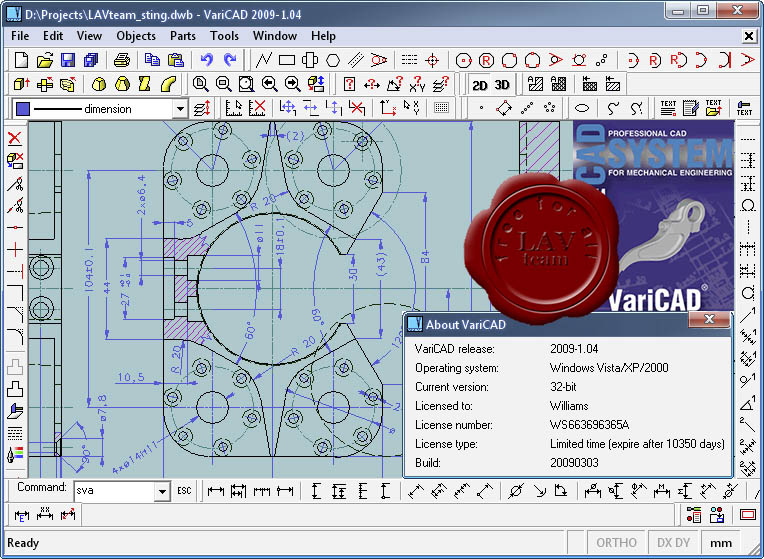The height and width of the screenshot is (559, 764).
Task: Redo with the blue forward arrow
Action: pyautogui.click(x=230, y=60)
